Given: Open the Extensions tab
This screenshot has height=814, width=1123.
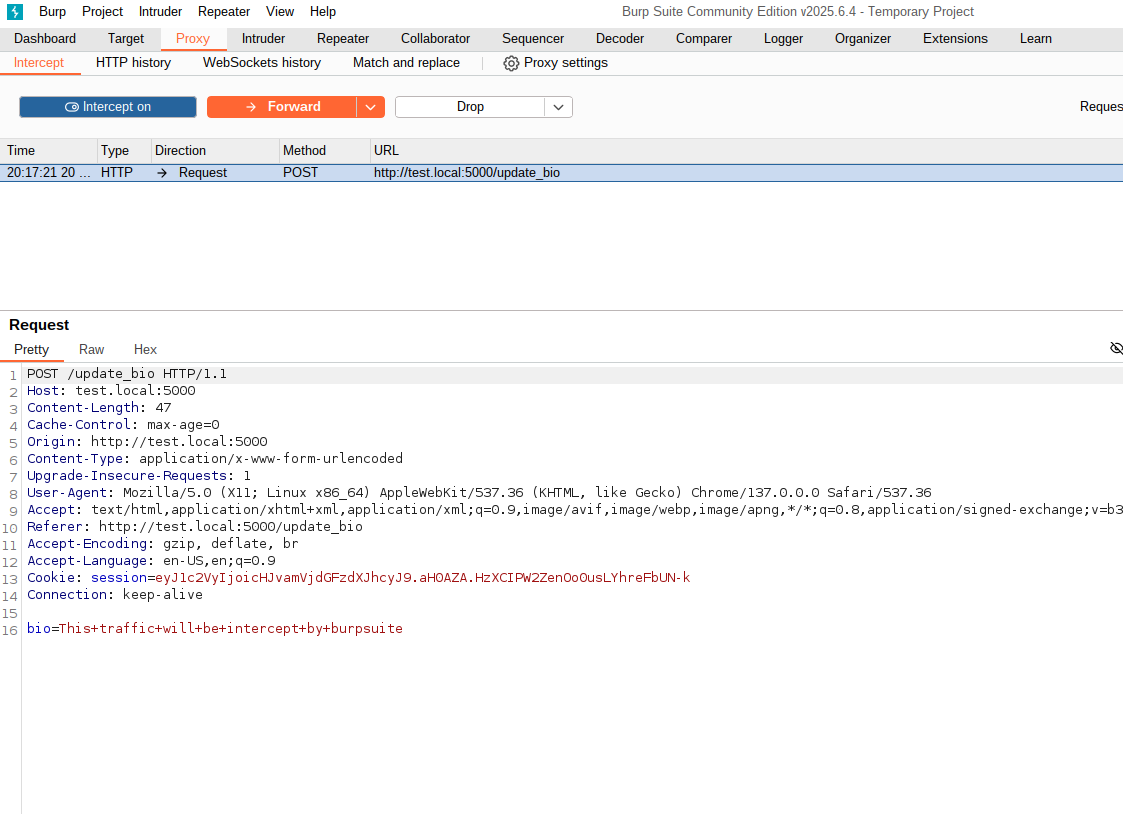Looking at the screenshot, I should point(955,39).
